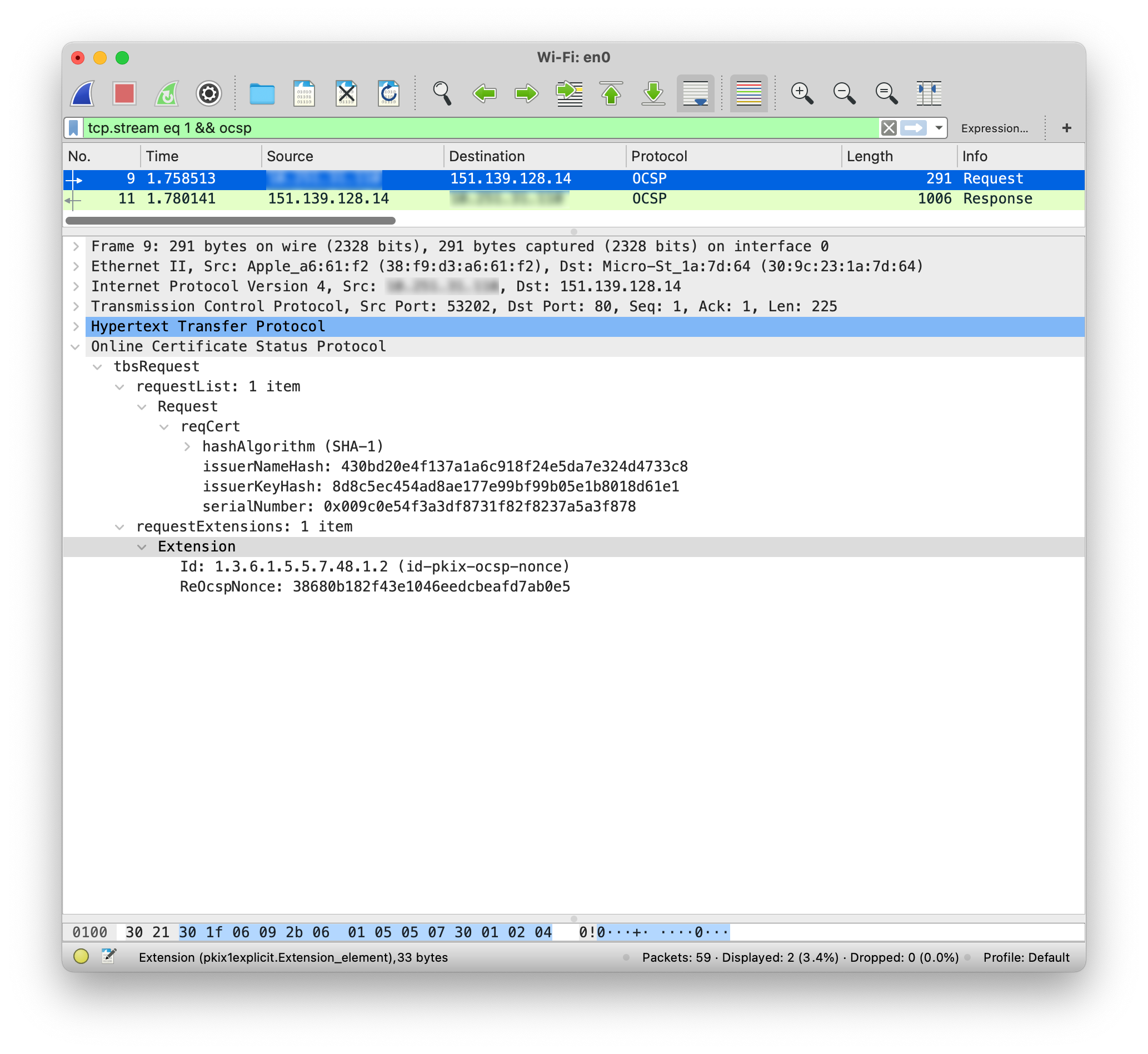Expand Transmission Control Protocol section
1148x1054 pixels.
coord(76,306)
